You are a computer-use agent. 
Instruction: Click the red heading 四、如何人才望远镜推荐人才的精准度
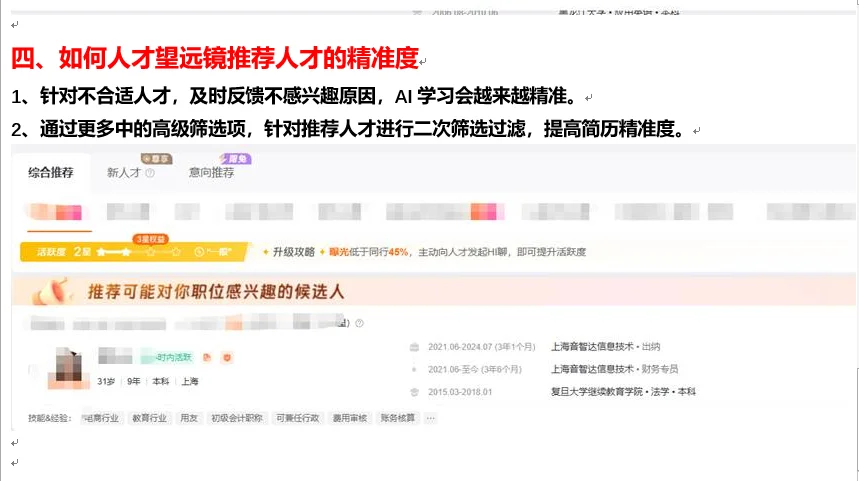click(215, 58)
